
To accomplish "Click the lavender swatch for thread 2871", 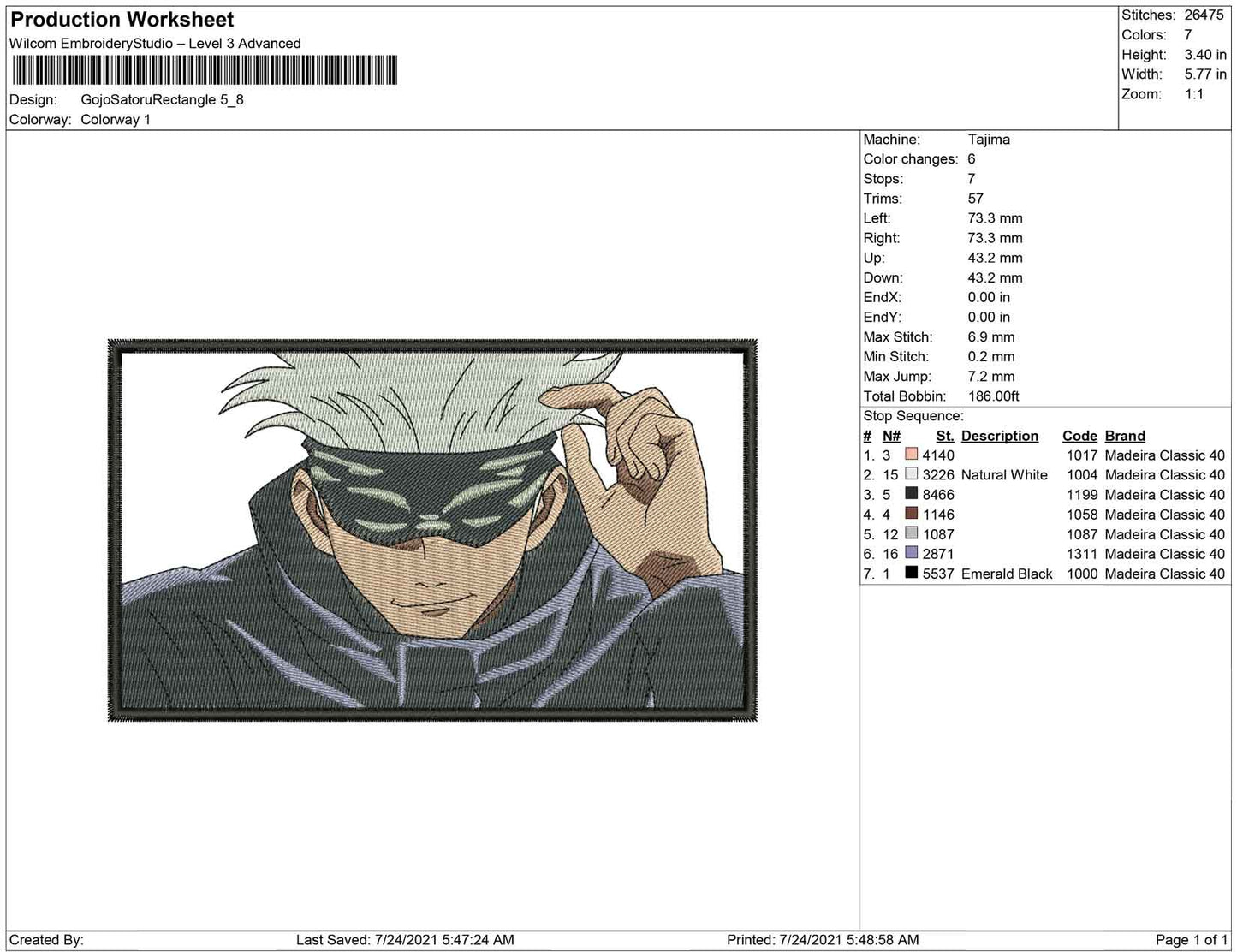I will [x=911, y=553].
